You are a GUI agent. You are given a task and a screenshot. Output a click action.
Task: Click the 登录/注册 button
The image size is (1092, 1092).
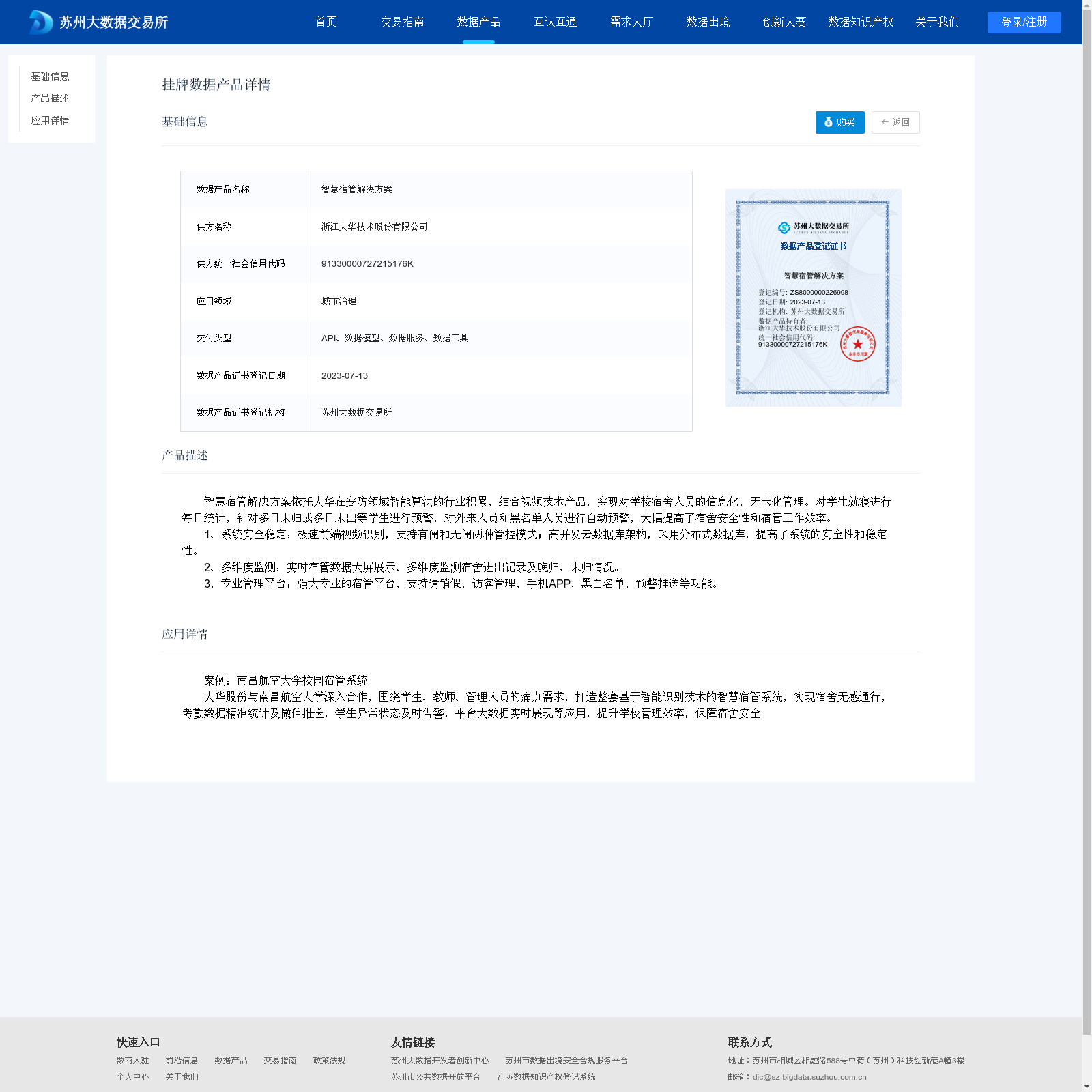pyautogui.click(x=1024, y=22)
